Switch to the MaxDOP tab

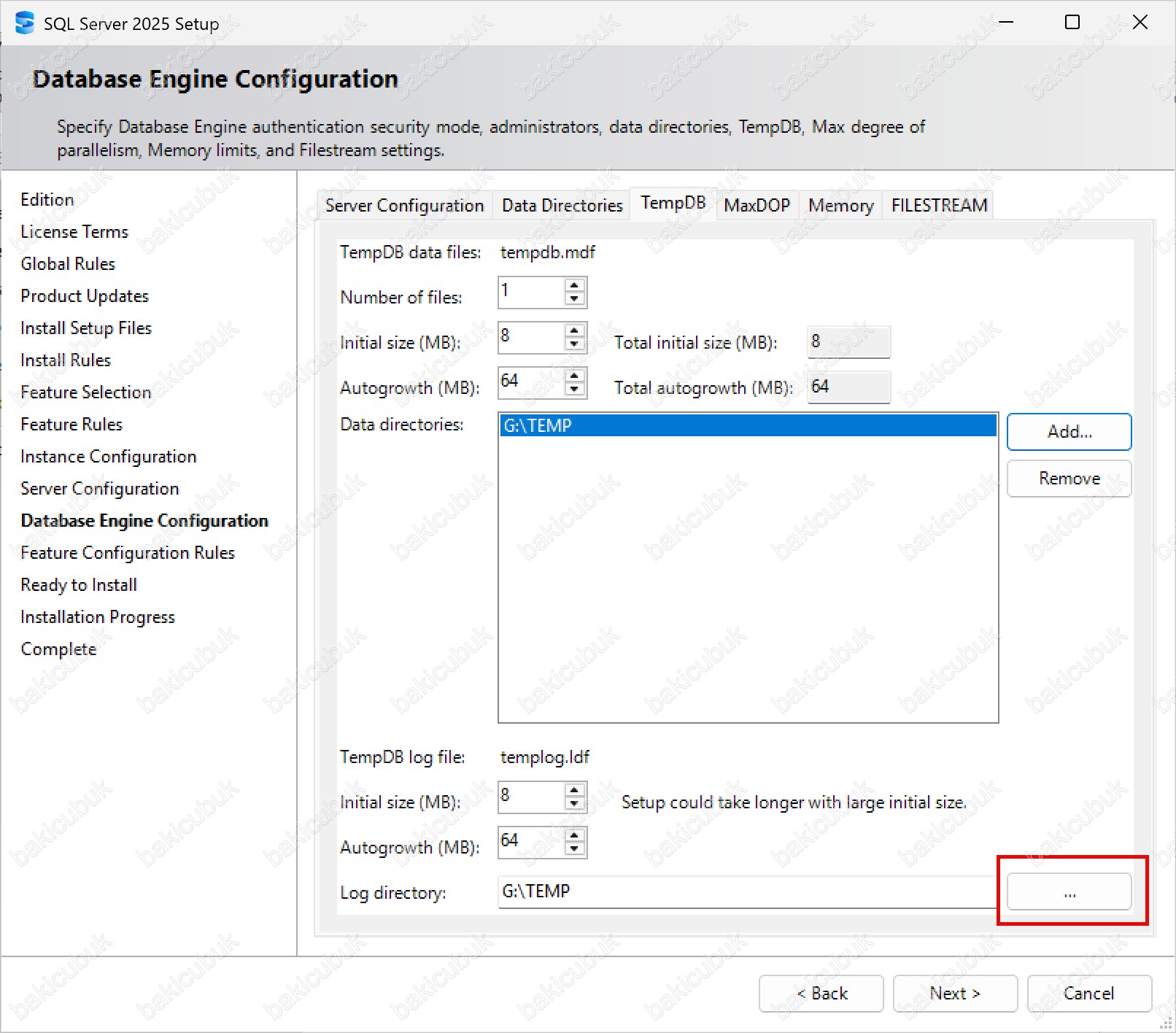757,206
